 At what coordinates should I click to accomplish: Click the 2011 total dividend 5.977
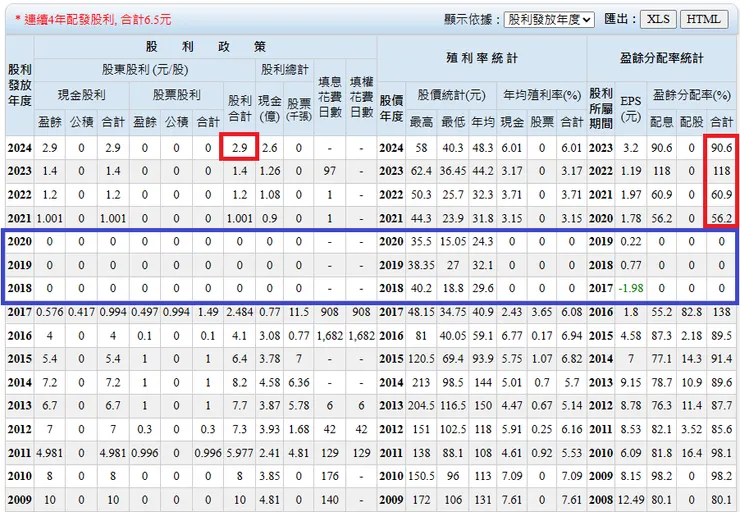tap(240, 453)
